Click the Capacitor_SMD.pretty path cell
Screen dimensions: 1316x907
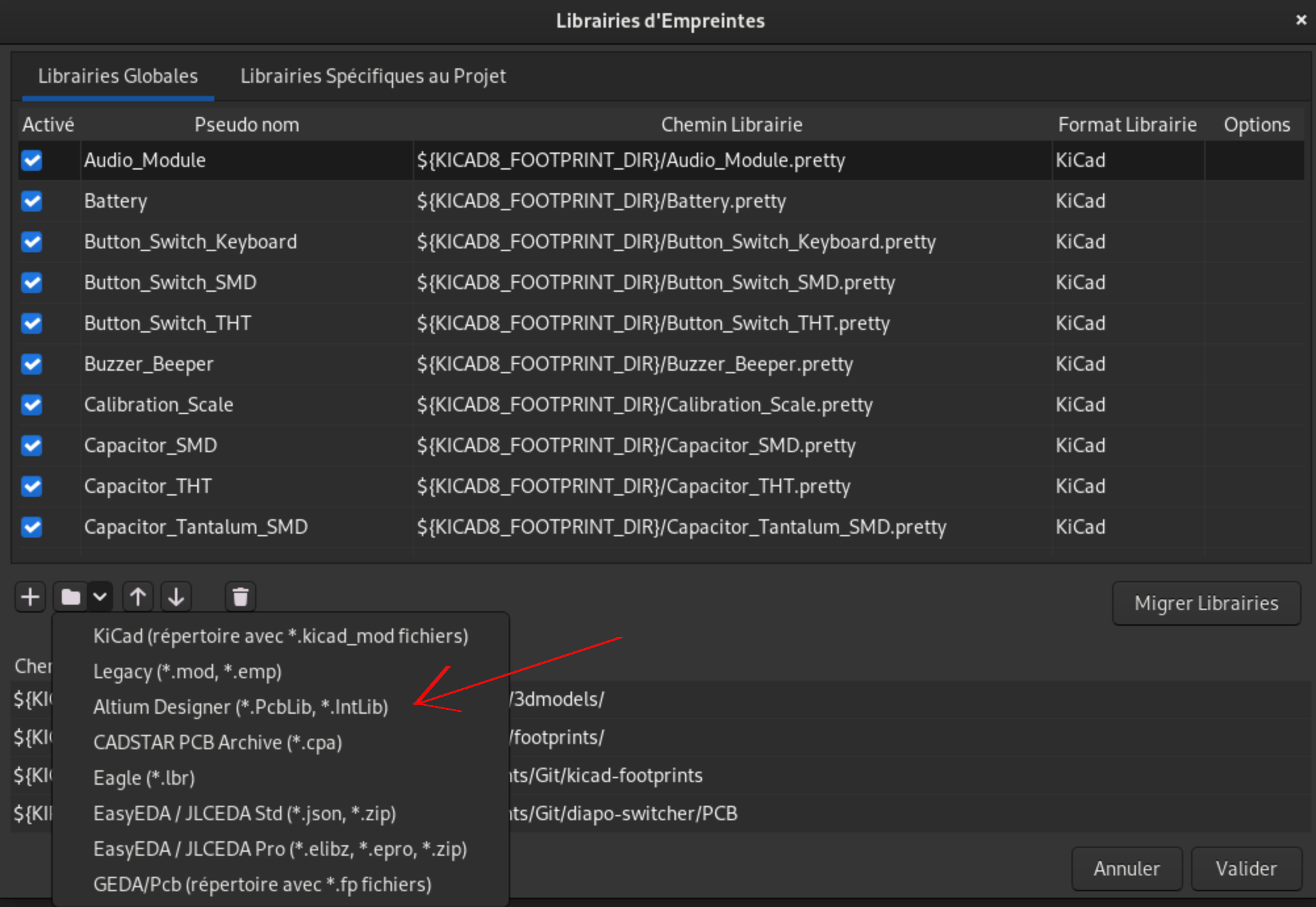[x=732, y=446]
